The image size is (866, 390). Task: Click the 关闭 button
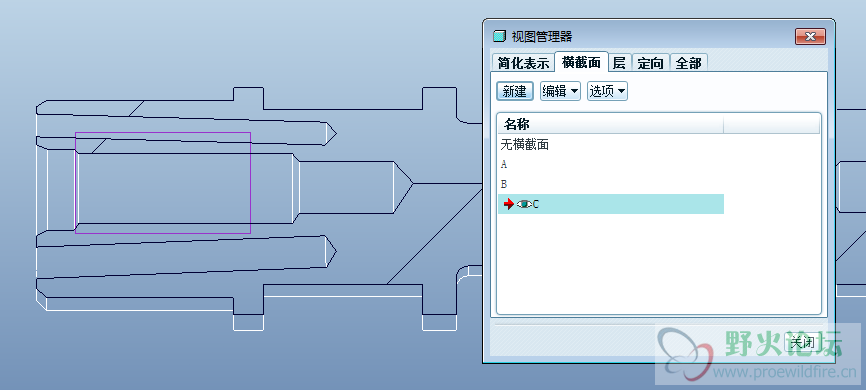801,342
